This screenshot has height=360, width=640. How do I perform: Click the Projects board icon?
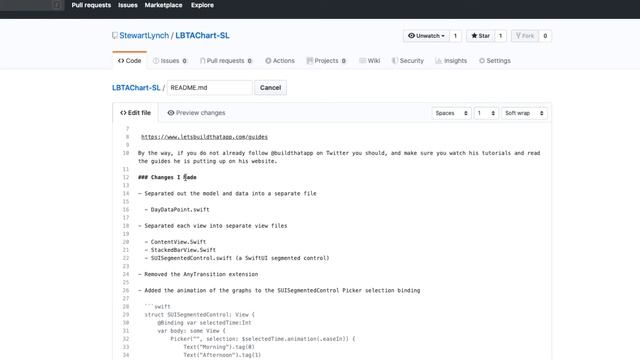point(310,61)
